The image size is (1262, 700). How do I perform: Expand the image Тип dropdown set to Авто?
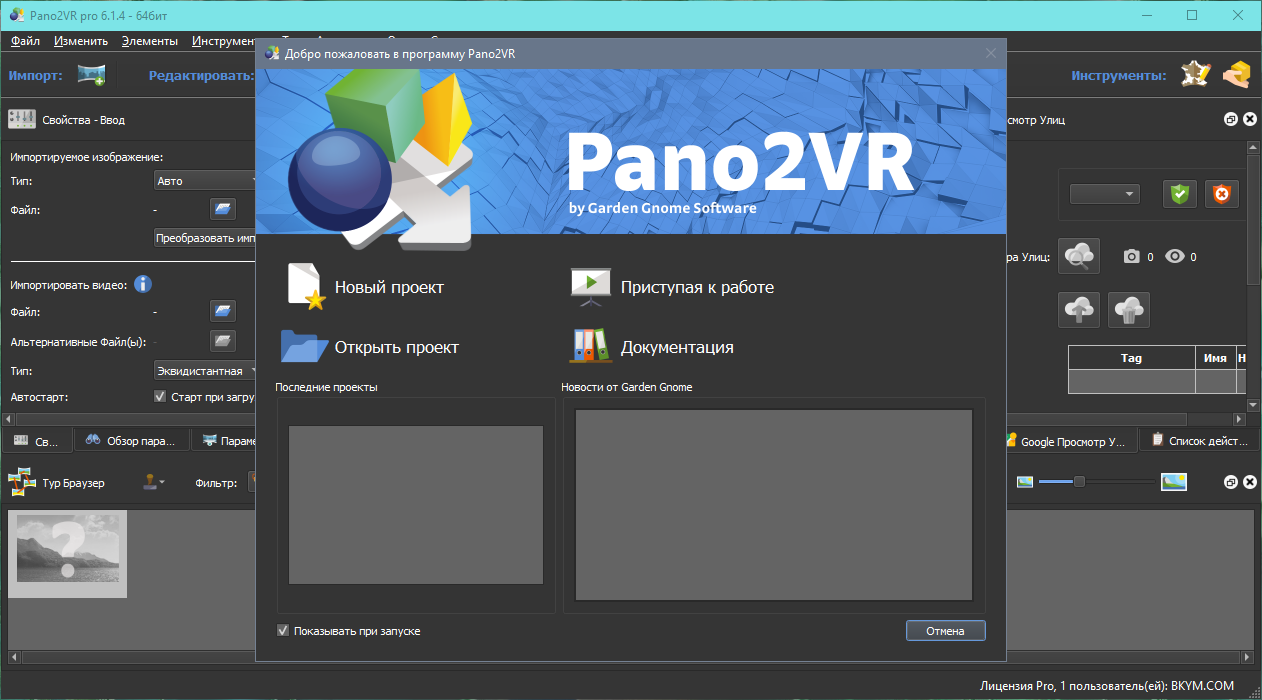pos(205,181)
